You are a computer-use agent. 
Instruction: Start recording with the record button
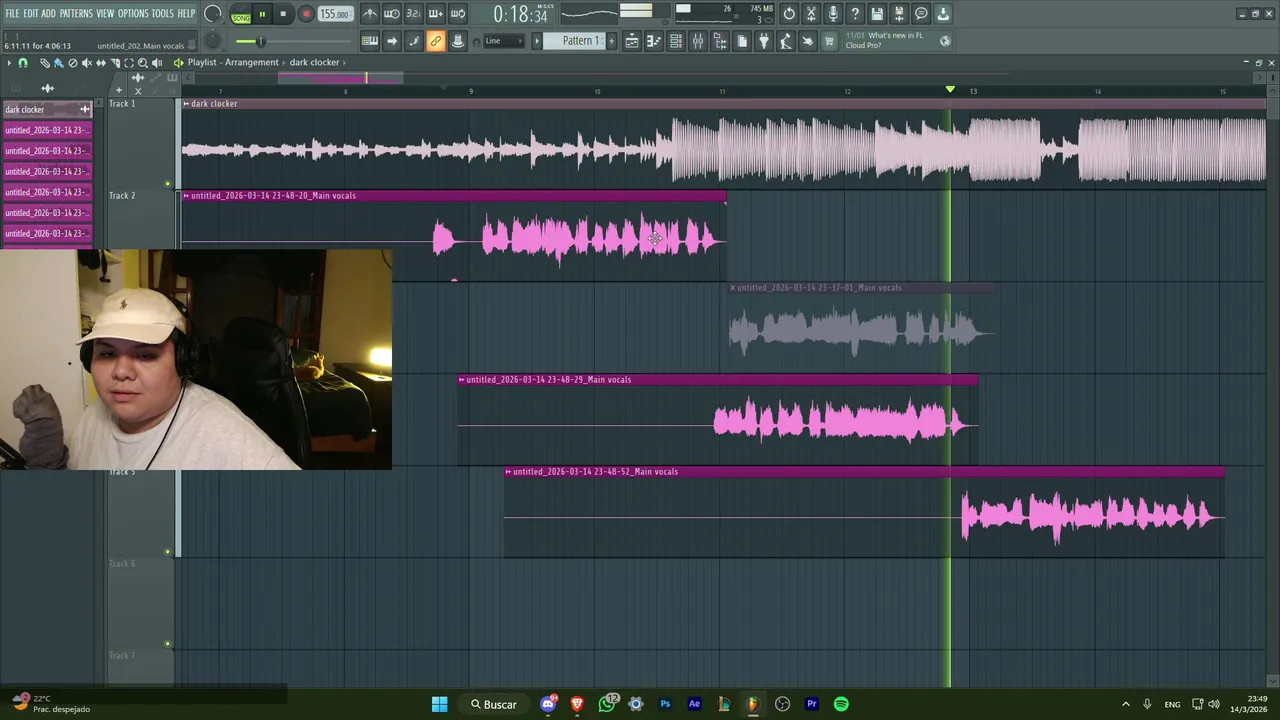(x=306, y=14)
